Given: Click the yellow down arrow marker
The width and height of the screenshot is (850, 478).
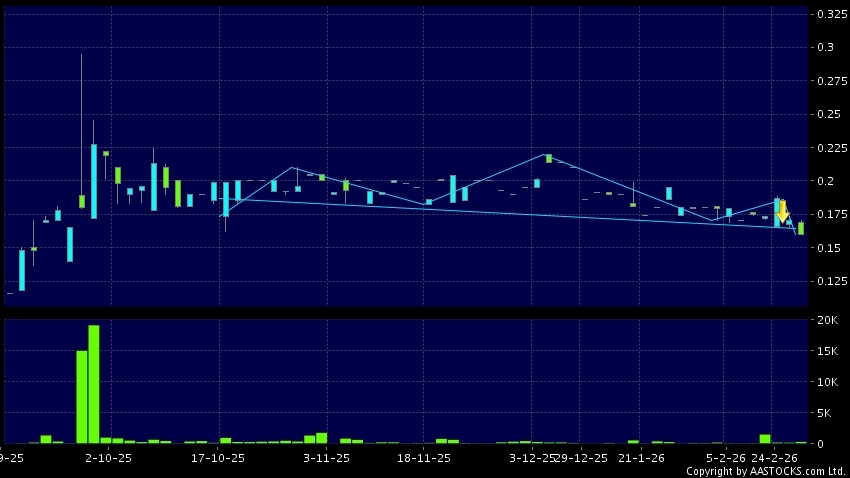Looking at the screenshot, I should (783, 211).
